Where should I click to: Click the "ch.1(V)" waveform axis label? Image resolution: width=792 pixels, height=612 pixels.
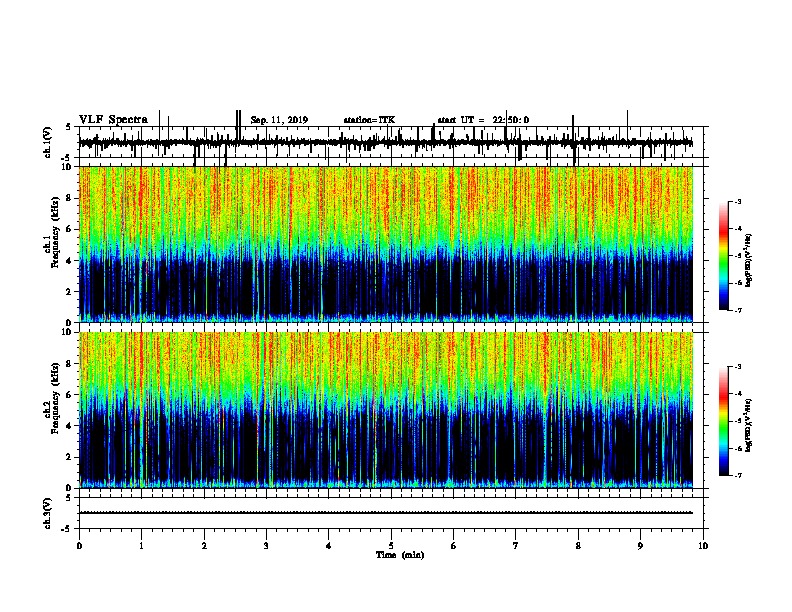click(48, 142)
